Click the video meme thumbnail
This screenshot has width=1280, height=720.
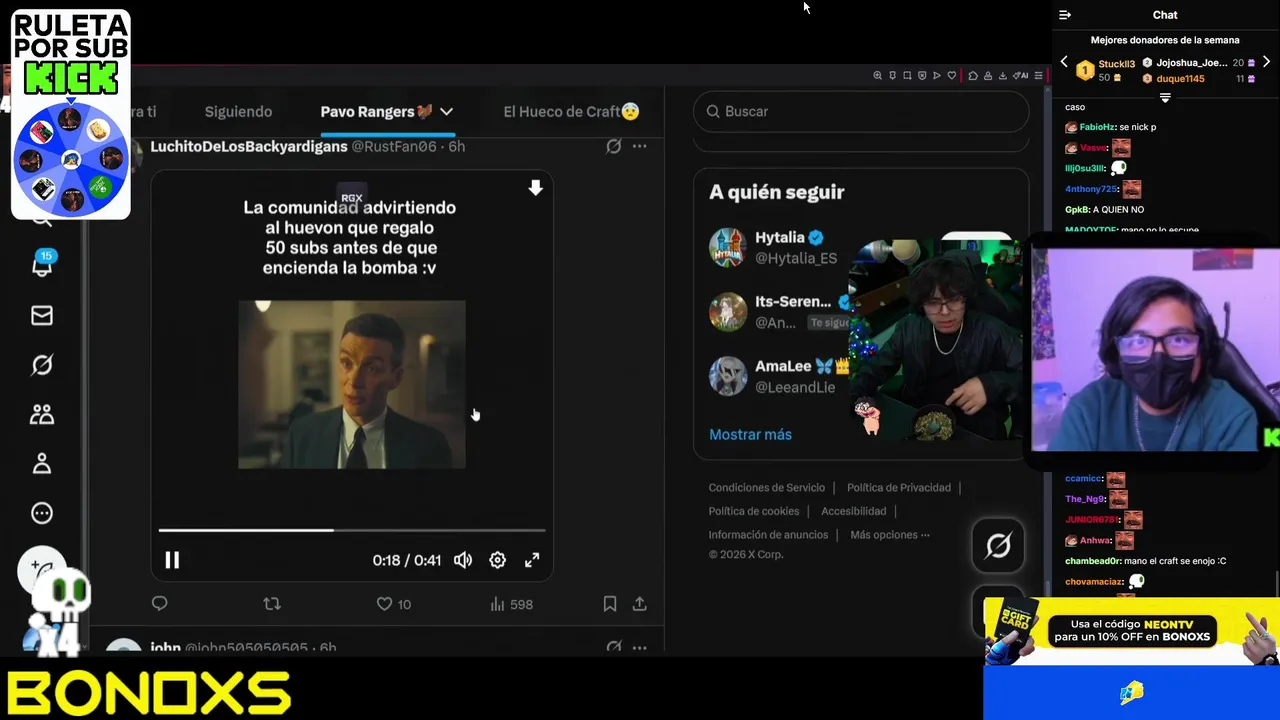click(352, 384)
